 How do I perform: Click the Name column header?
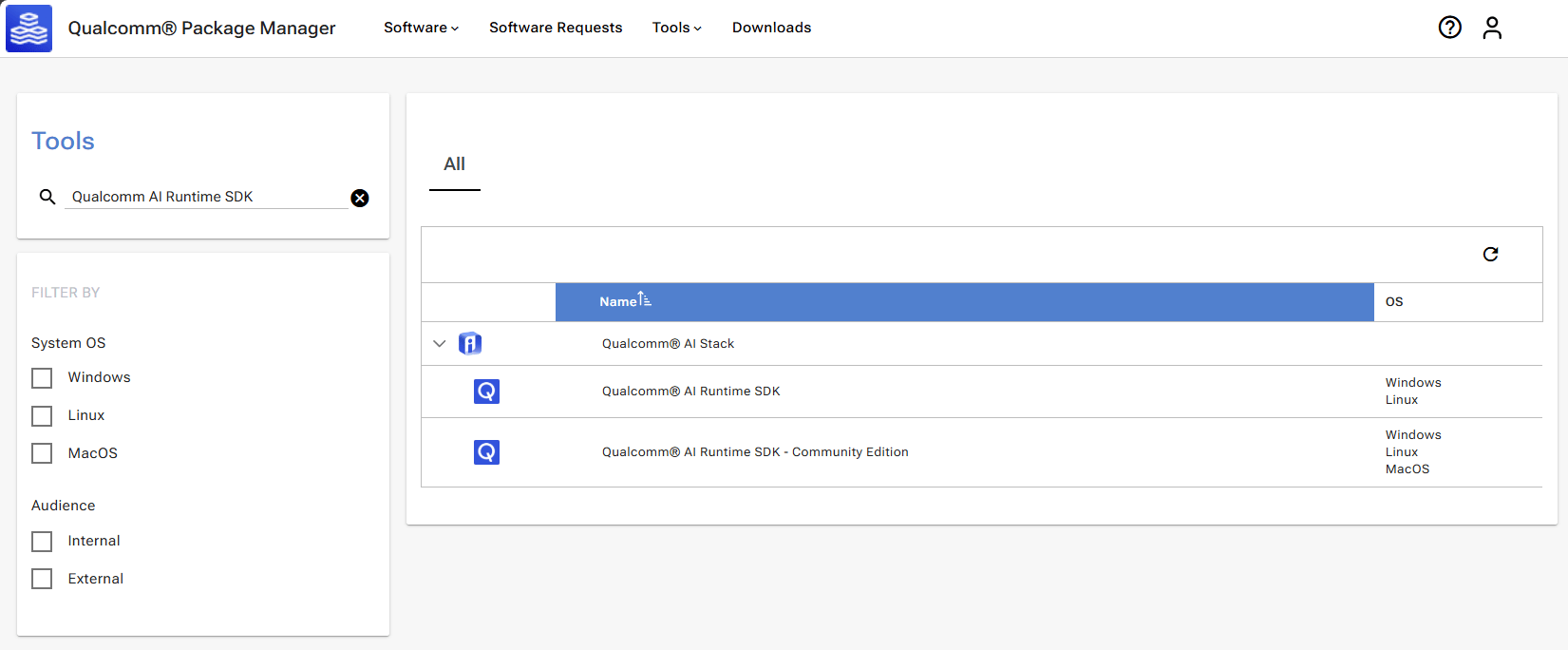pos(964,301)
